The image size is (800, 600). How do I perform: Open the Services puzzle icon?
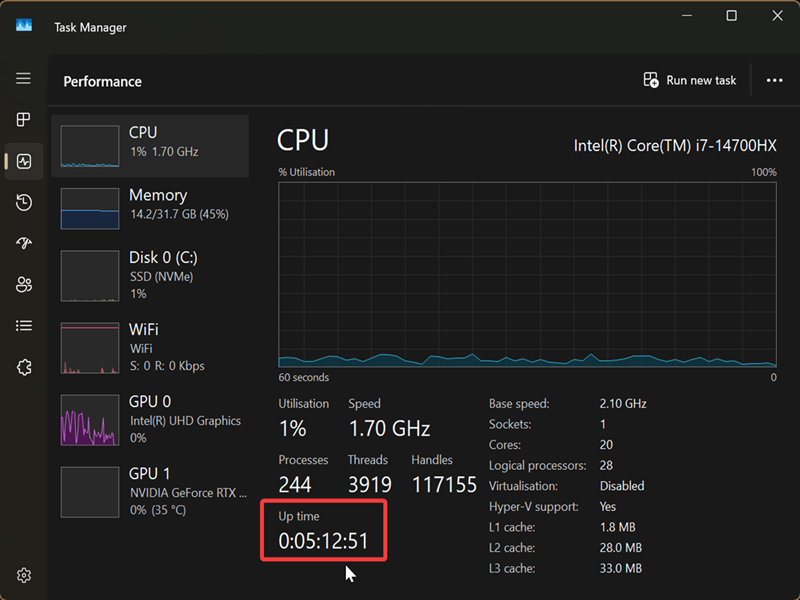(24, 367)
